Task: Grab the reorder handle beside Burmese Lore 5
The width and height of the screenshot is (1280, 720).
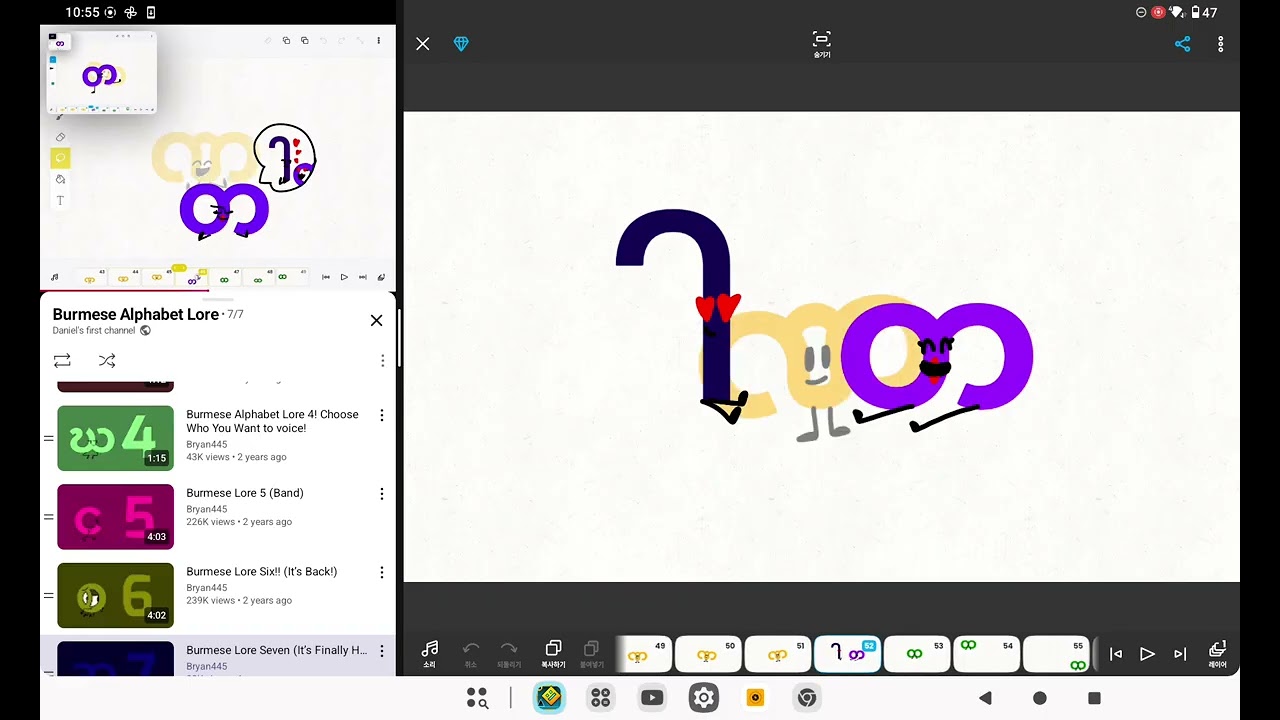Action: 48,517
